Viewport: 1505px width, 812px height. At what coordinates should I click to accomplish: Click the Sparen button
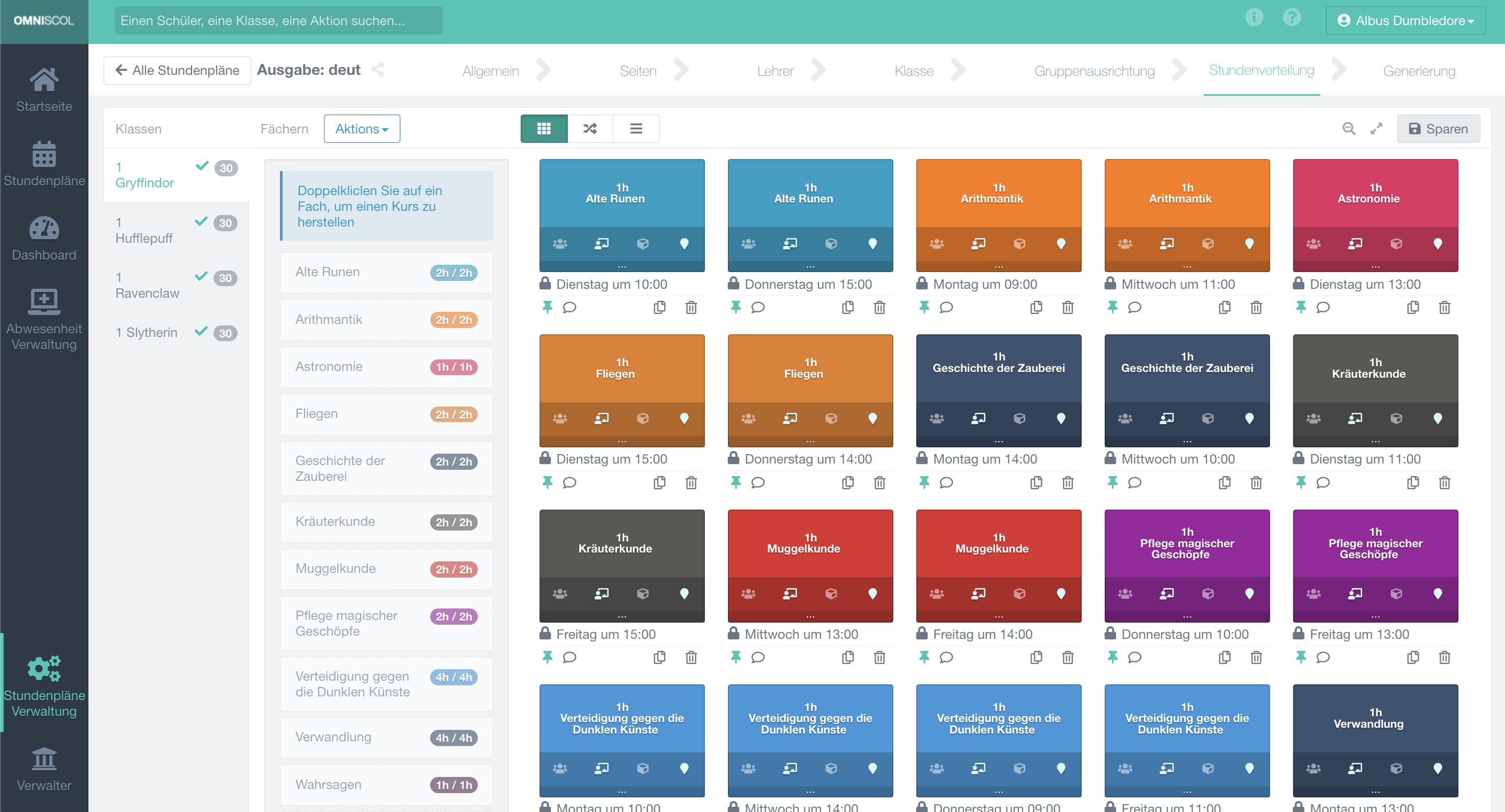point(1438,129)
